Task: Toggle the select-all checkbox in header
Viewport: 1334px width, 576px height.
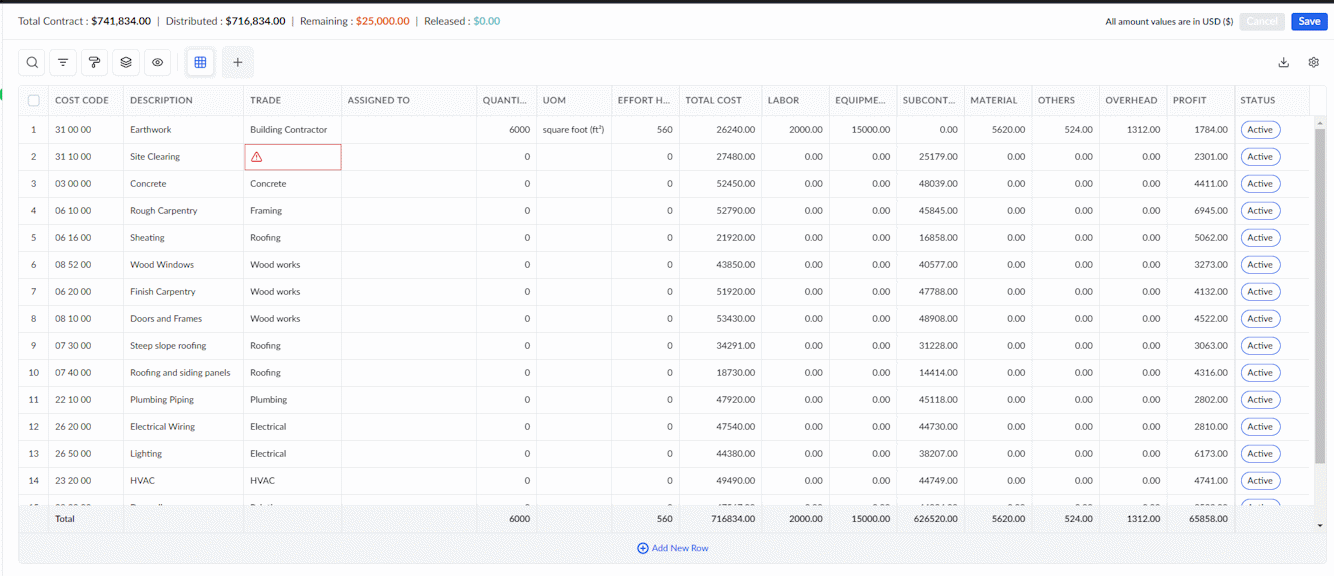Action: pyautogui.click(x=34, y=100)
